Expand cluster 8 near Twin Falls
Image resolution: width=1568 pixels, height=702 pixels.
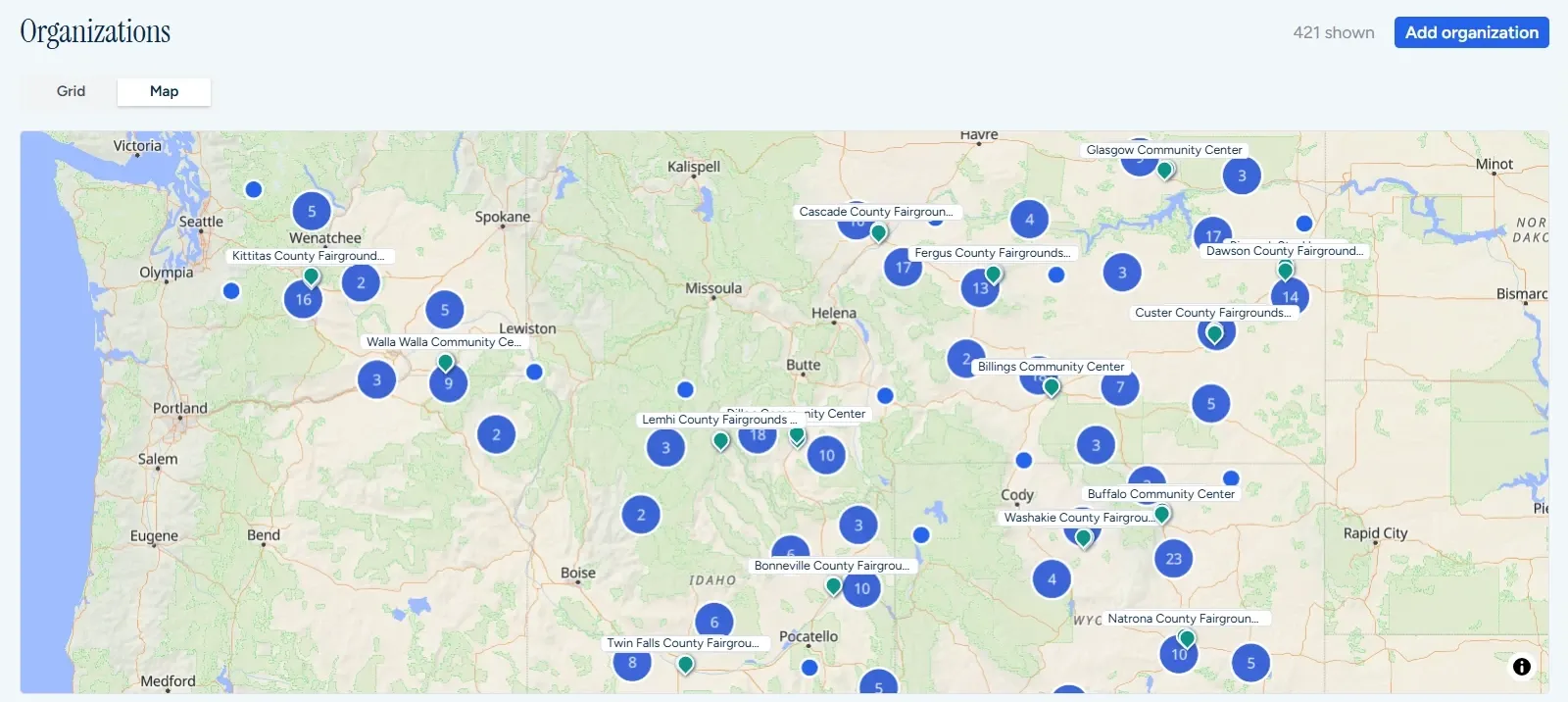click(632, 664)
